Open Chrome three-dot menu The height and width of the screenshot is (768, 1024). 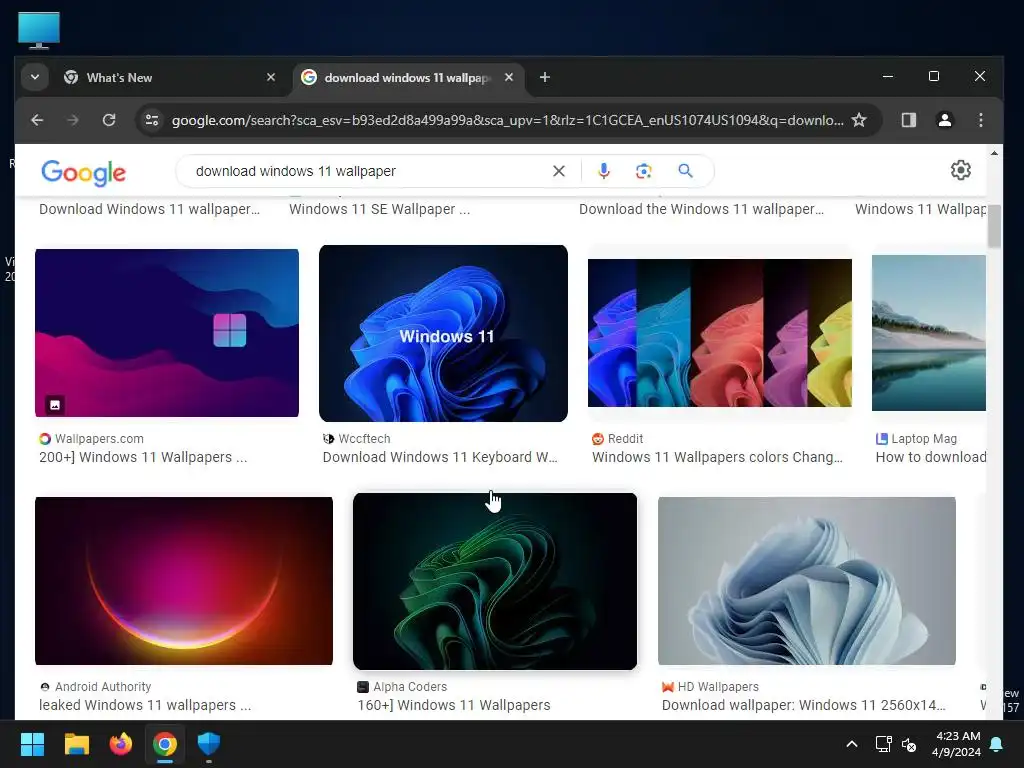click(980, 120)
